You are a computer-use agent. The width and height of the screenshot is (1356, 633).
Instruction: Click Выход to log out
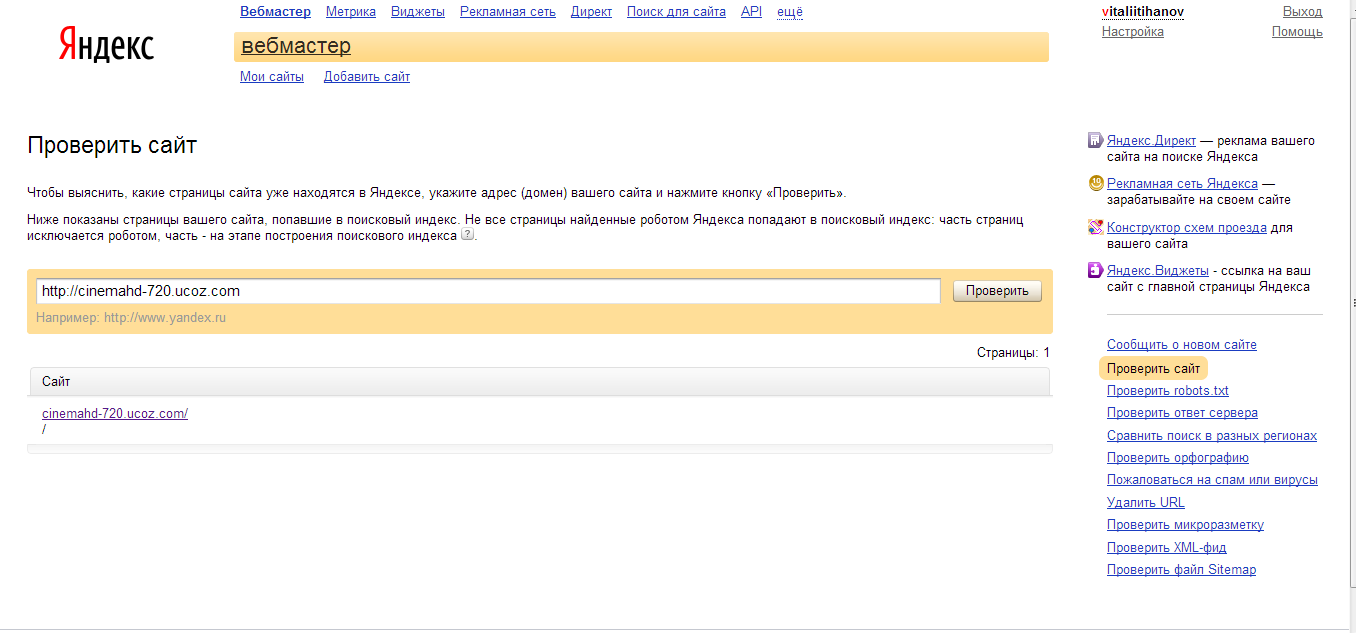[1303, 12]
